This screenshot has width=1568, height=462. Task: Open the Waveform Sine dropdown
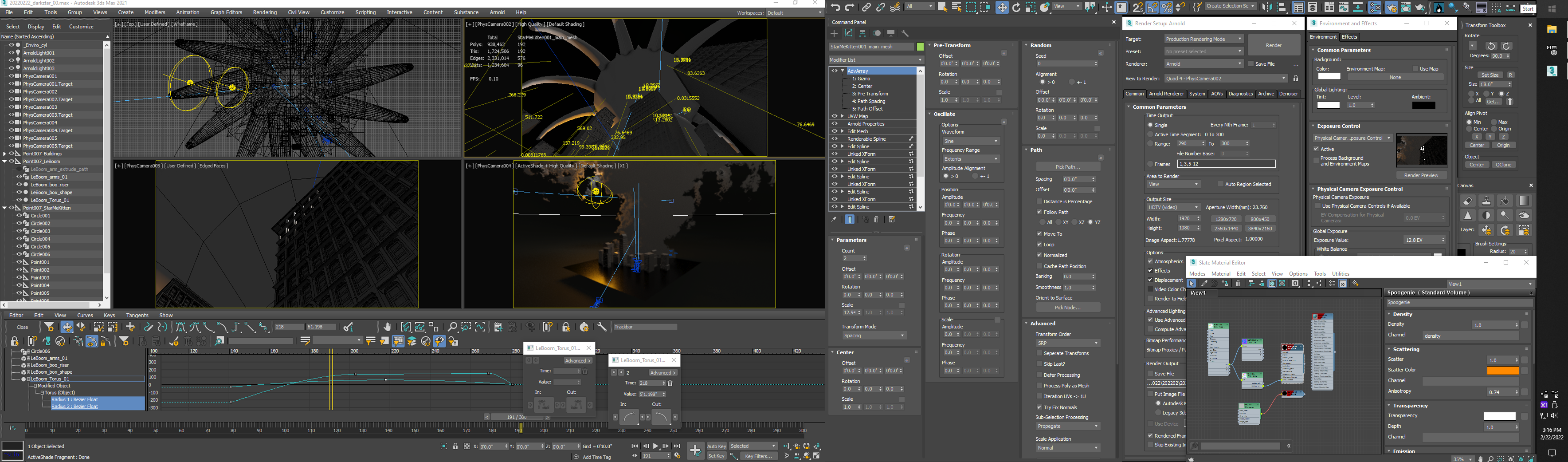[971, 142]
